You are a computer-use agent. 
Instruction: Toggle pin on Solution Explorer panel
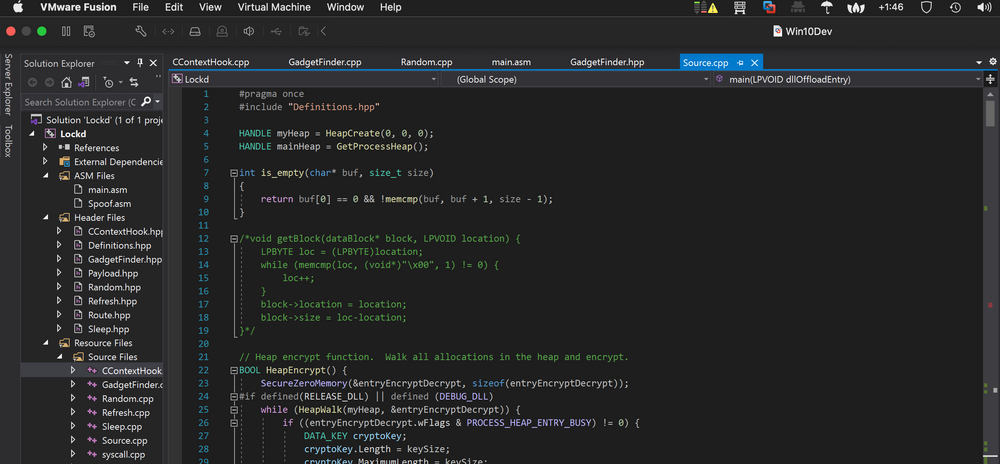[x=141, y=63]
